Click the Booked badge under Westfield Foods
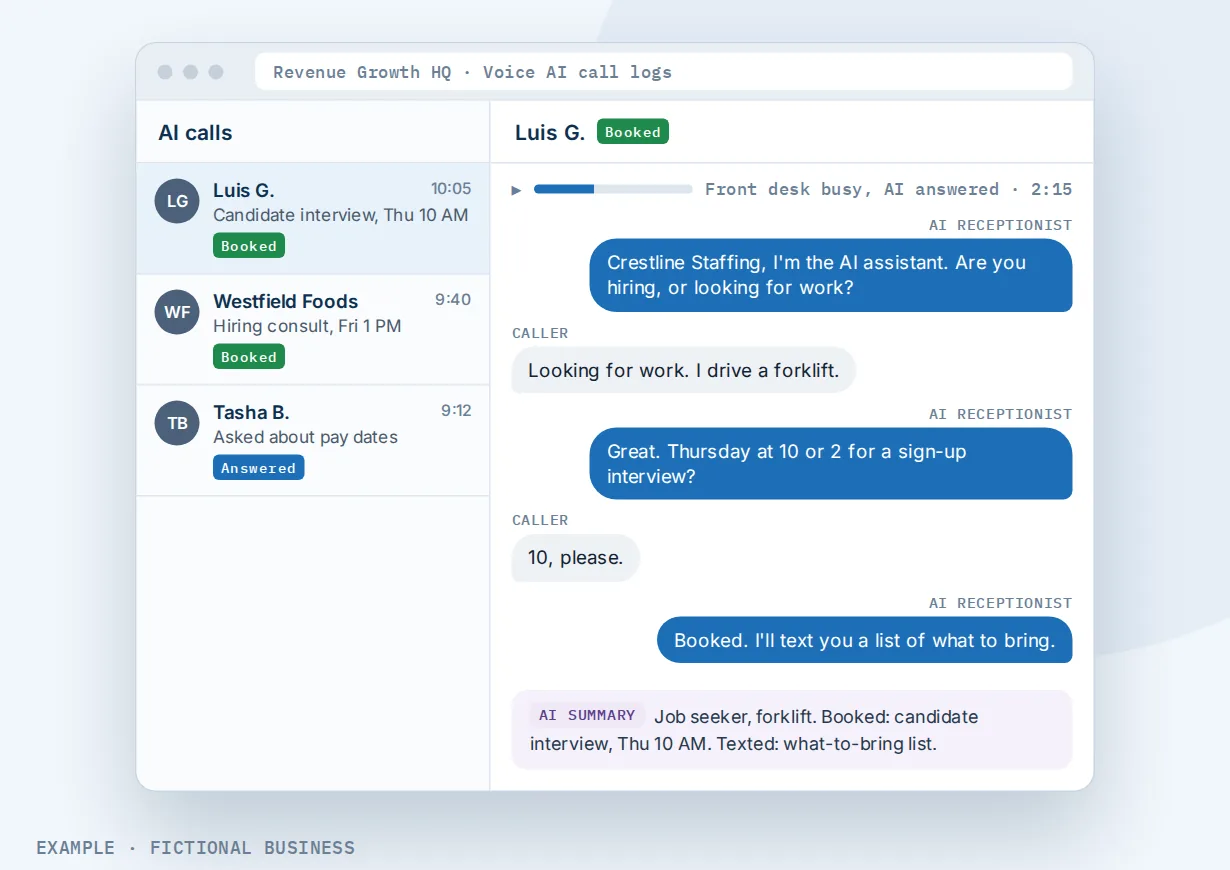1230x870 pixels. pos(249,357)
